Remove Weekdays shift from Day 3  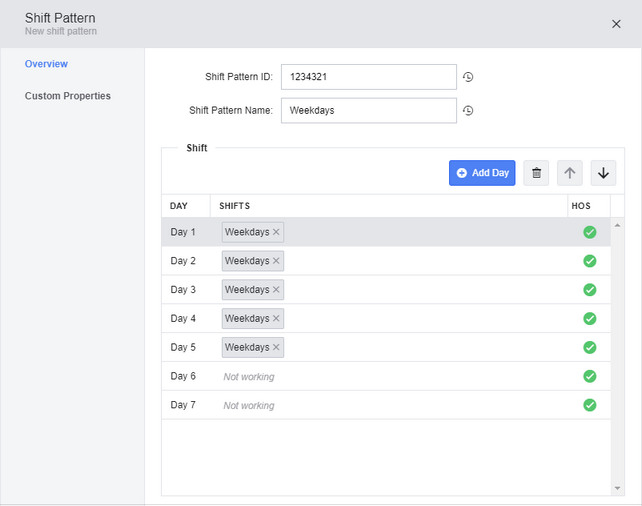pos(277,290)
